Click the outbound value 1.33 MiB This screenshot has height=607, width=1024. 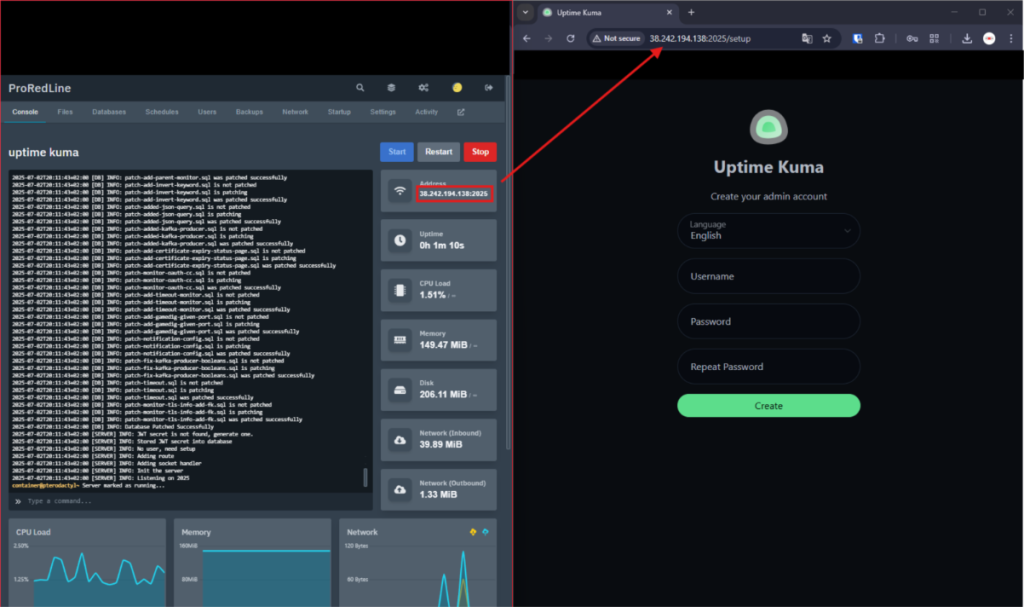click(438, 495)
